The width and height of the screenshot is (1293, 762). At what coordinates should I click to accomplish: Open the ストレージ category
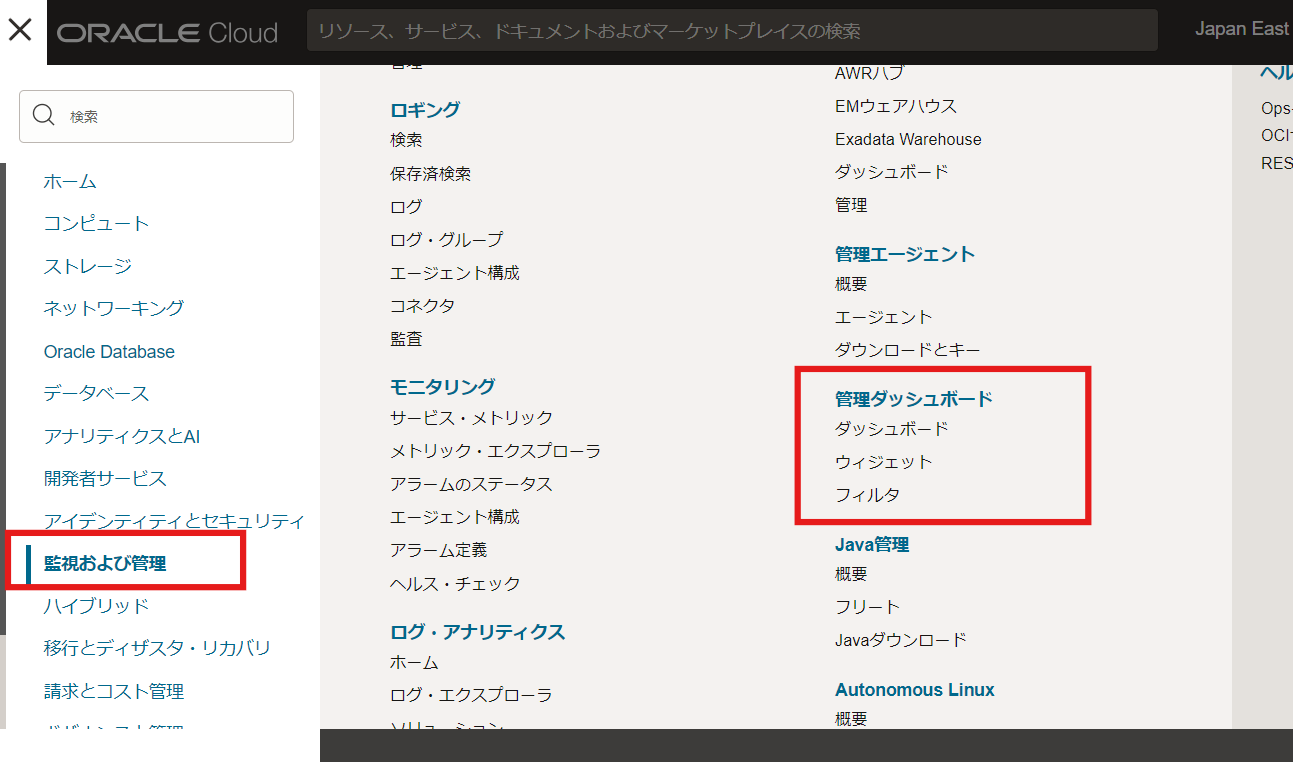(x=88, y=266)
